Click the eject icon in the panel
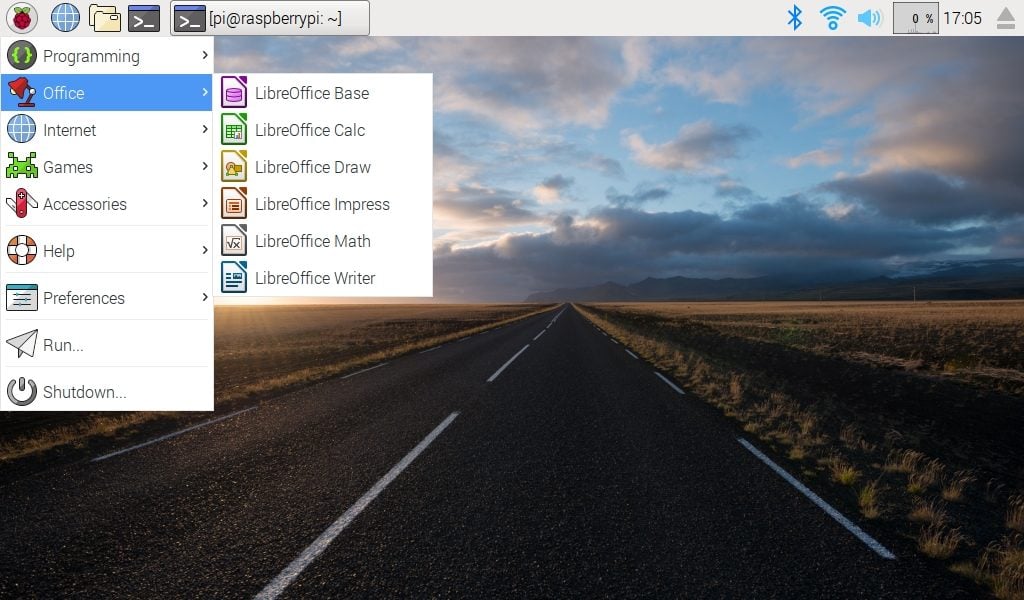The height and width of the screenshot is (600, 1024). [1005, 19]
